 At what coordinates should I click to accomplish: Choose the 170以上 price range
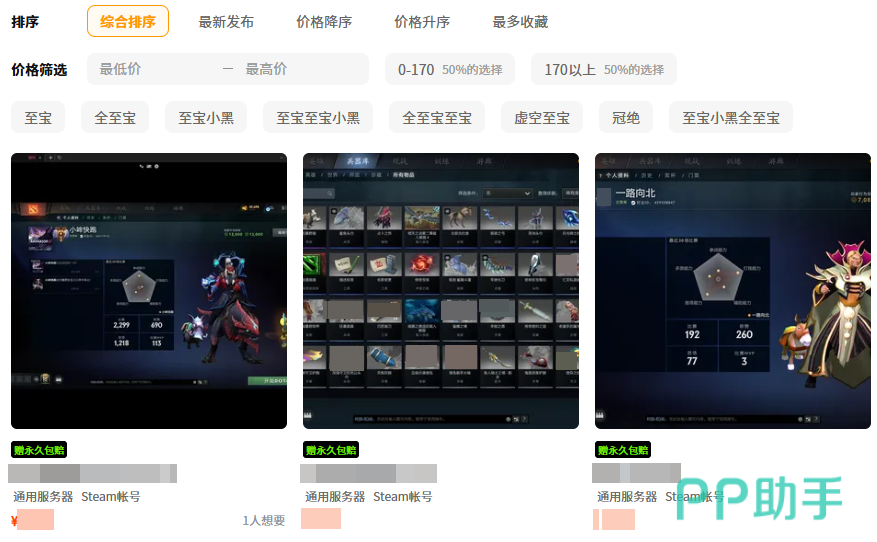click(603, 69)
